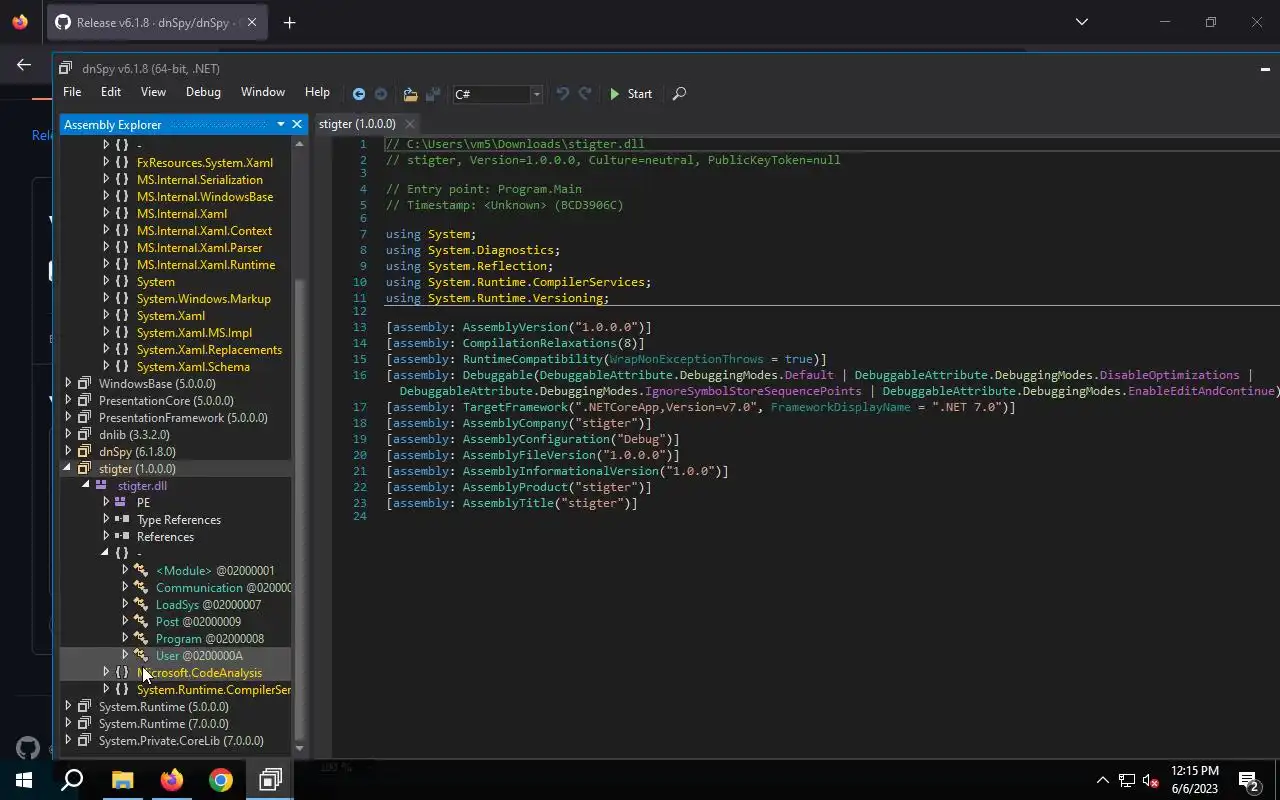Select the stigter (1.0.0.0) document tab

coord(357,124)
